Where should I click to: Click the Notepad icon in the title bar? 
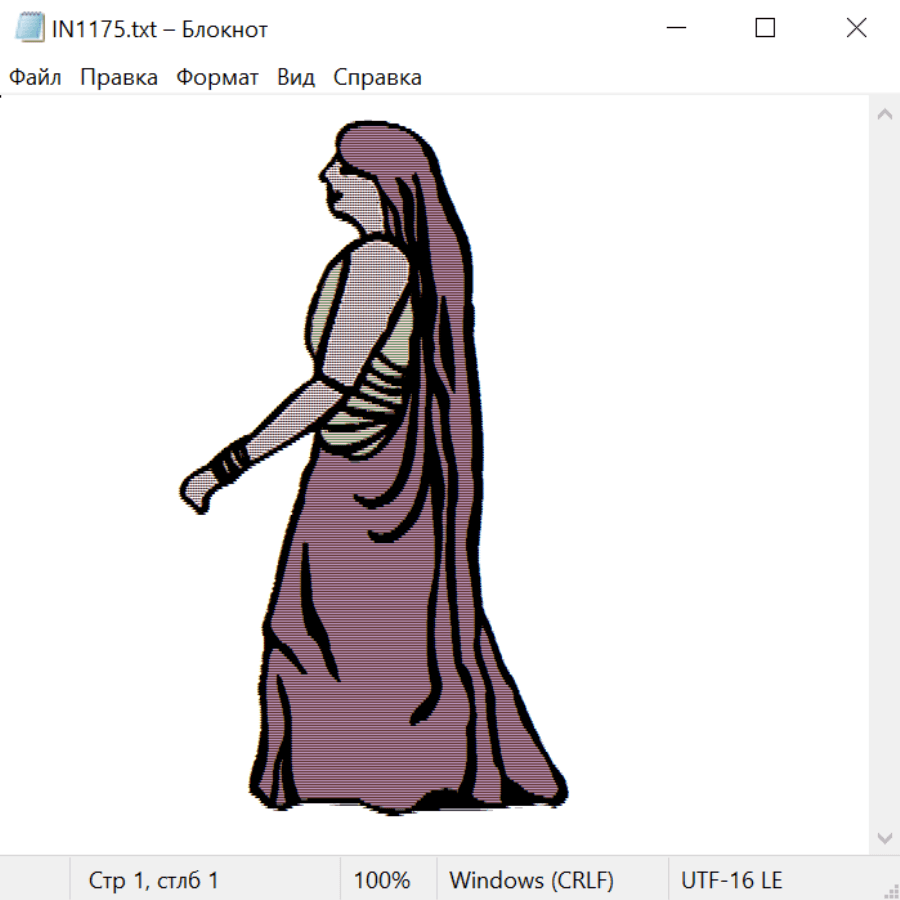[x=28, y=28]
